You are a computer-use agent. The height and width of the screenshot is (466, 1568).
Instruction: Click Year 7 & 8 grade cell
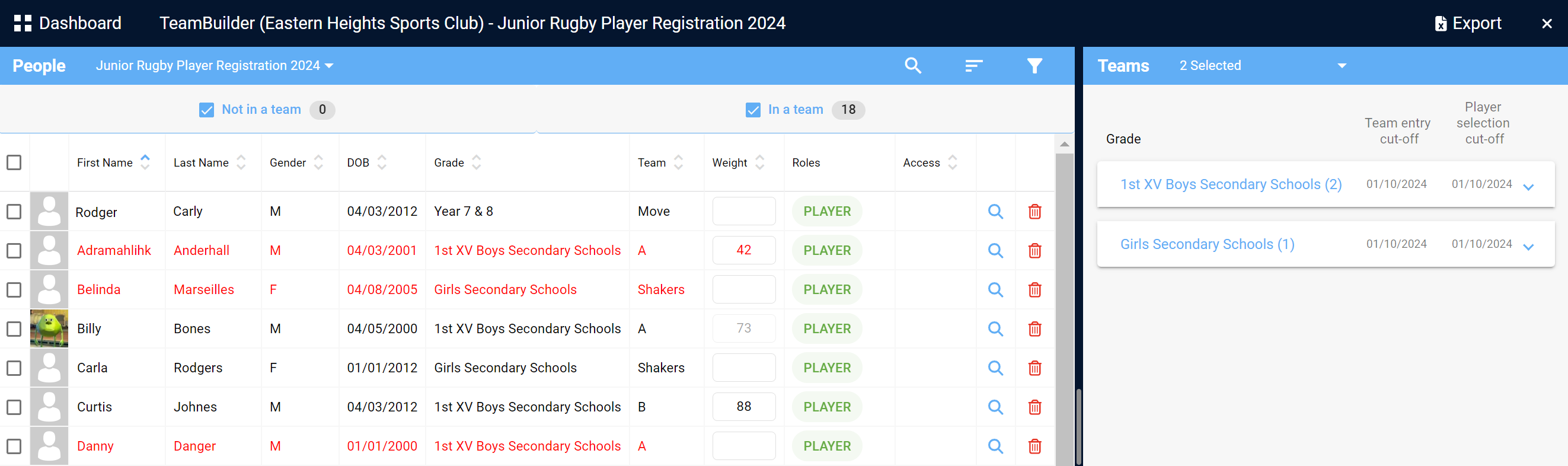[x=463, y=212]
